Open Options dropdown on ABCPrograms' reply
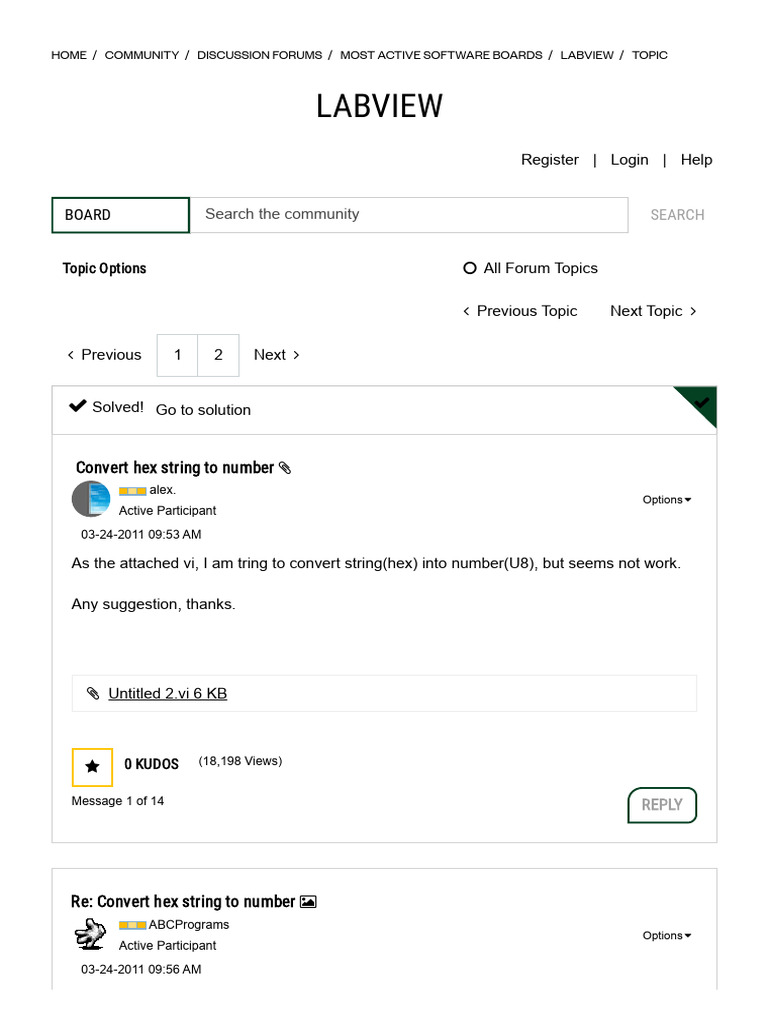The width and height of the screenshot is (768, 1024). click(x=667, y=936)
